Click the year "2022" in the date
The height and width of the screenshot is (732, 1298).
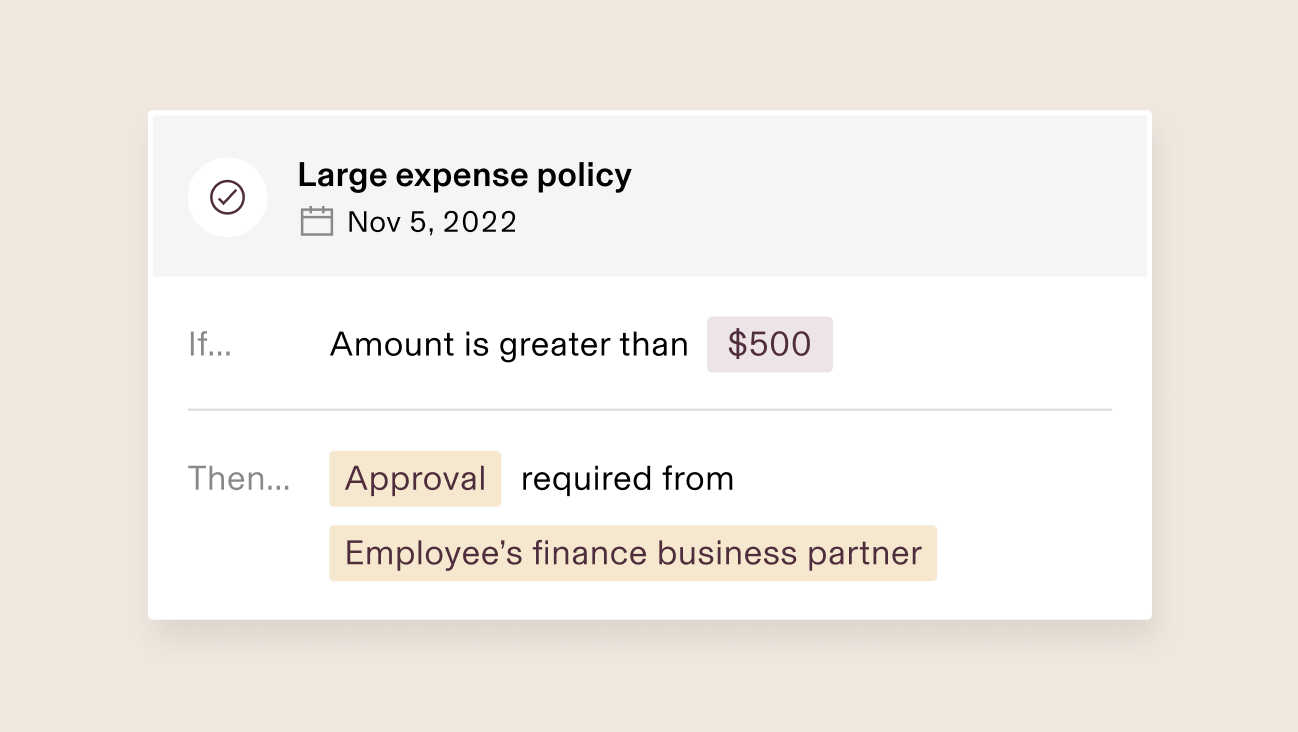tap(480, 222)
